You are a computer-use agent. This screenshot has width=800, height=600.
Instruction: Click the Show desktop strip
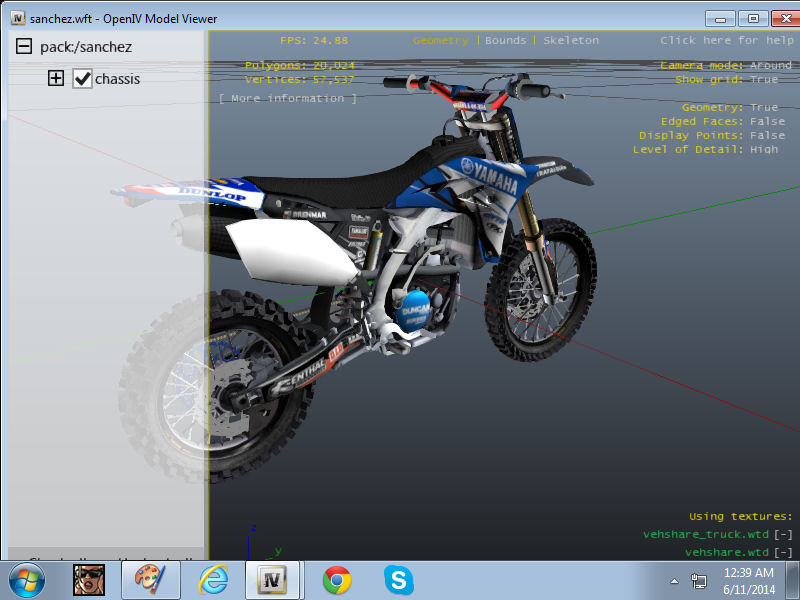793,581
